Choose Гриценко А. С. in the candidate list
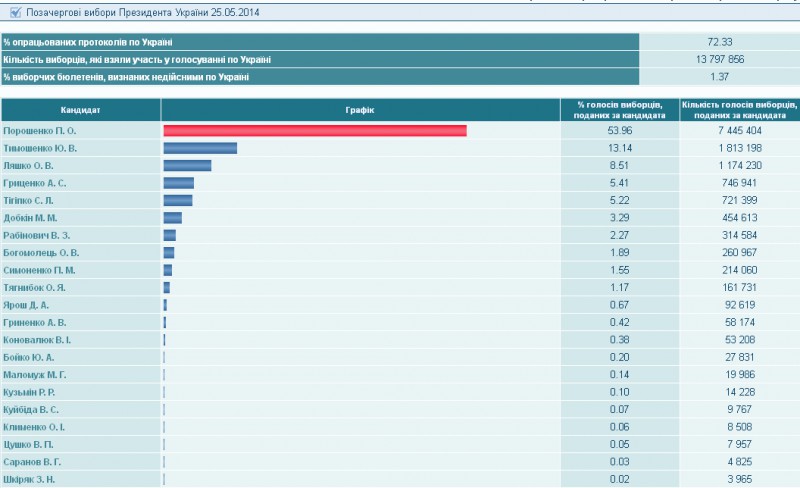Screen dimensions: 800x488 coord(34,183)
